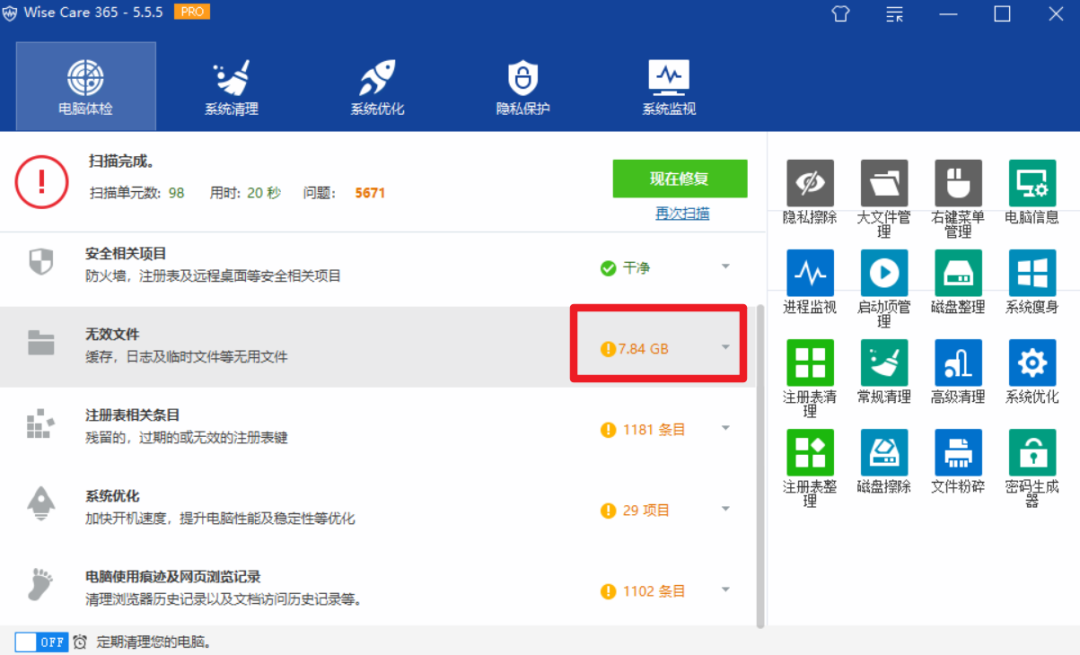Image resolution: width=1080 pixels, height=655 pixels.
Task: Click the results list vertical scrollbar
Action: click(760, 466)
